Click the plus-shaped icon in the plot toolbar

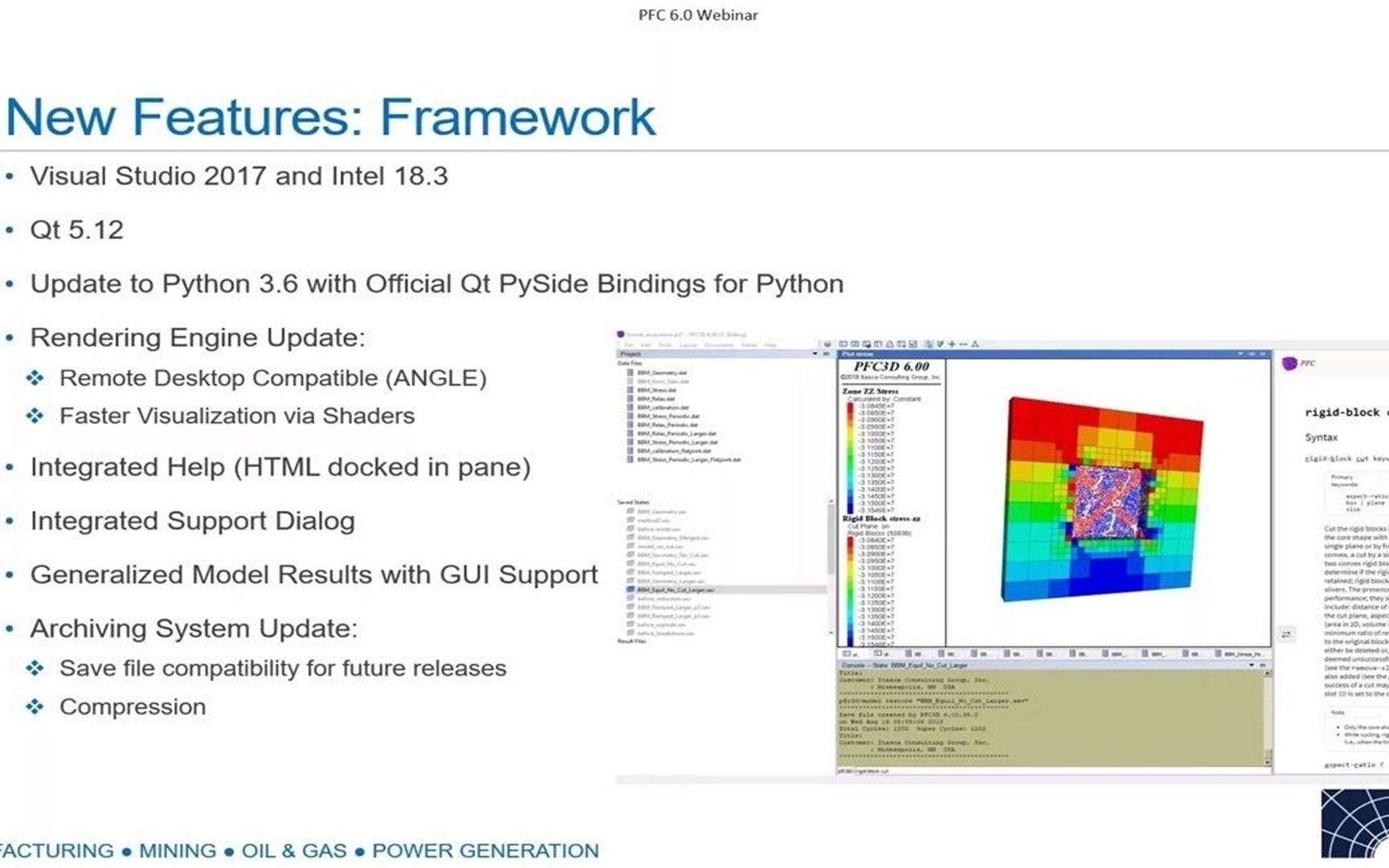point(952,344)
